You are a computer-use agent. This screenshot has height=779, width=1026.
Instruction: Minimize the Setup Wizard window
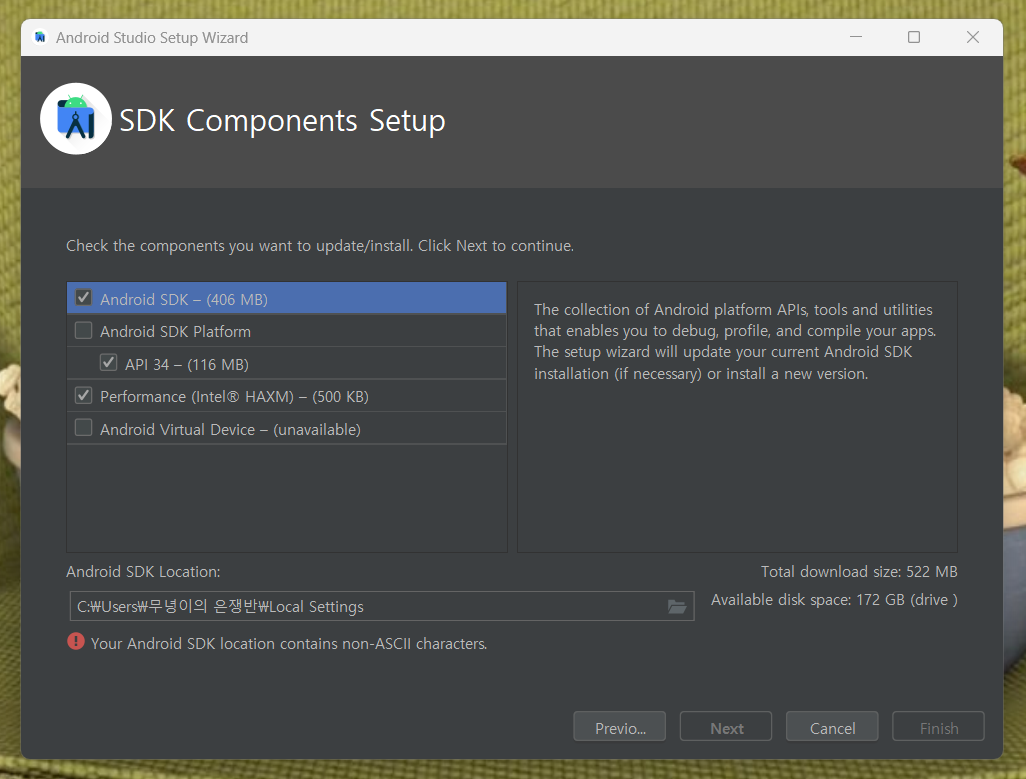tap(856, 37)
